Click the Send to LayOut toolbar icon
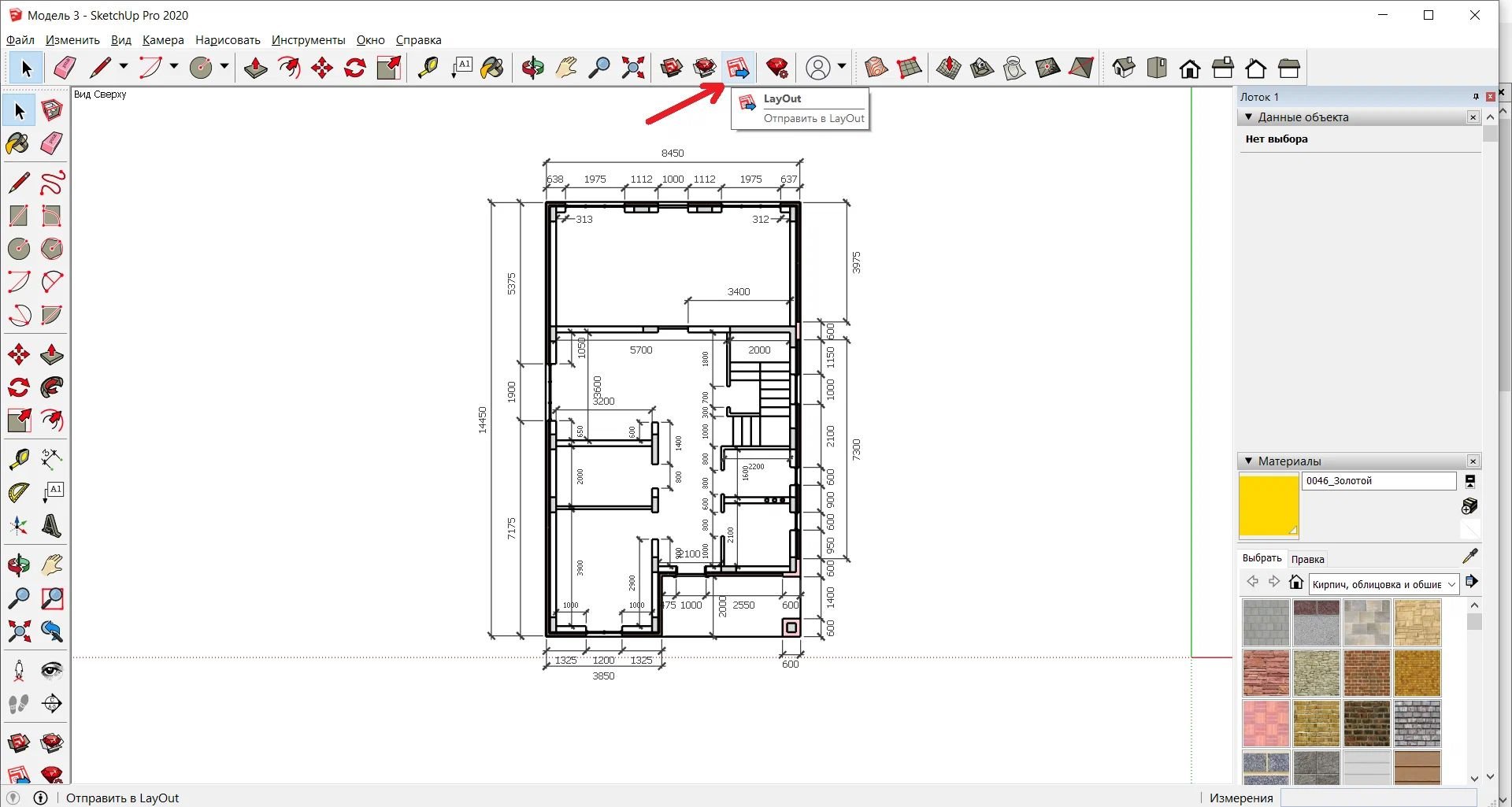Viewport: 1512px width, 807px height. [738, 68]
